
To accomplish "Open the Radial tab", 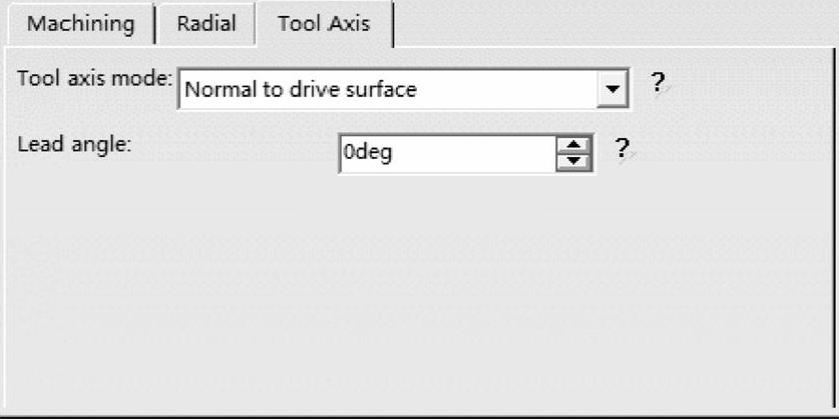I will 206,24.
